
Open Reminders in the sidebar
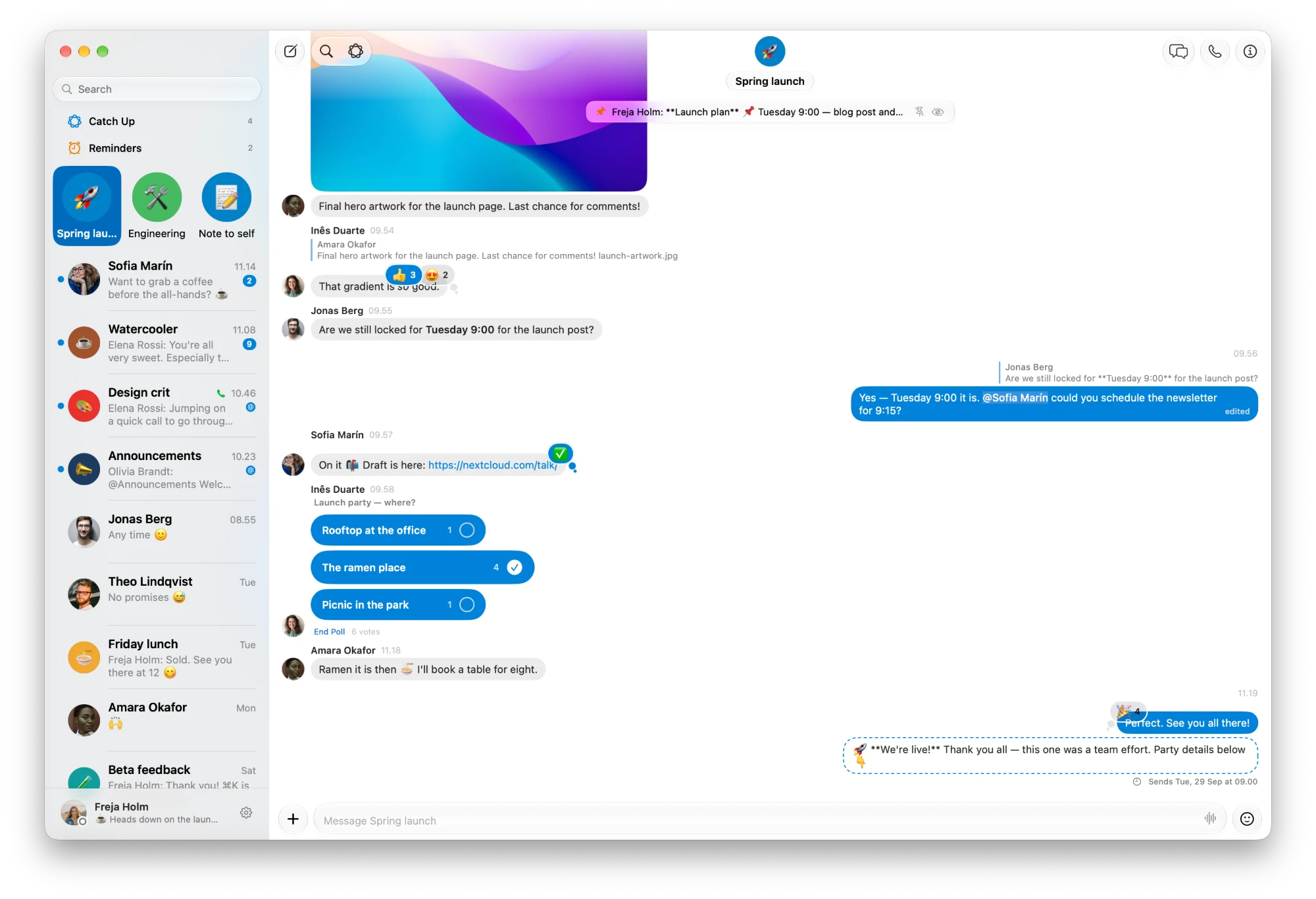157,148
